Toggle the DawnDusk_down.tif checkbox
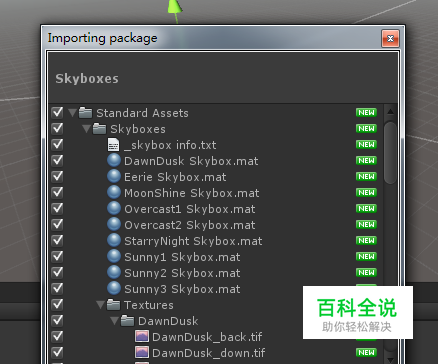This screenshot has height=364, width=438. click(x=57, y=352)
